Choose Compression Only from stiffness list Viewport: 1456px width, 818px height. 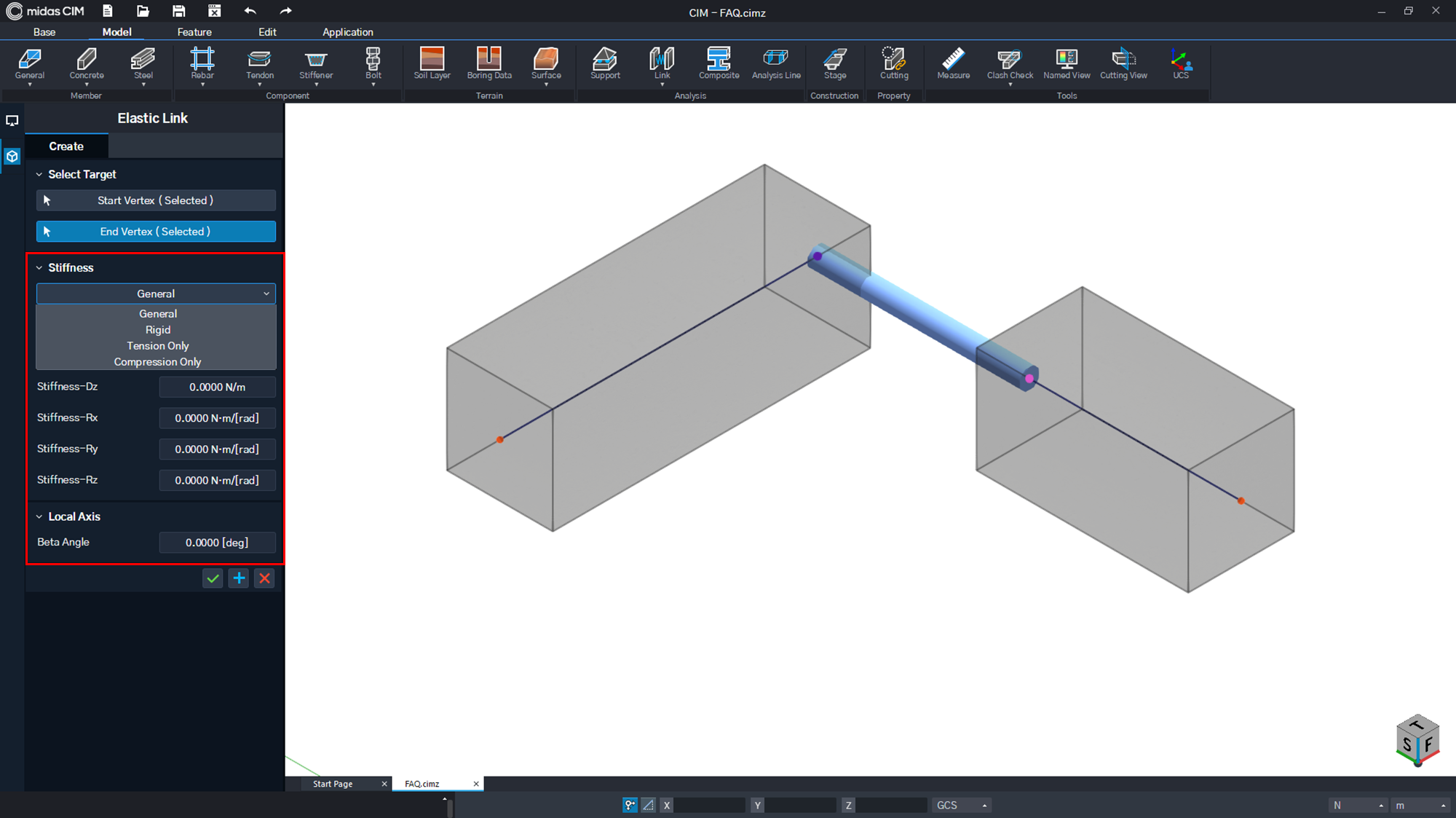point(157,362)
